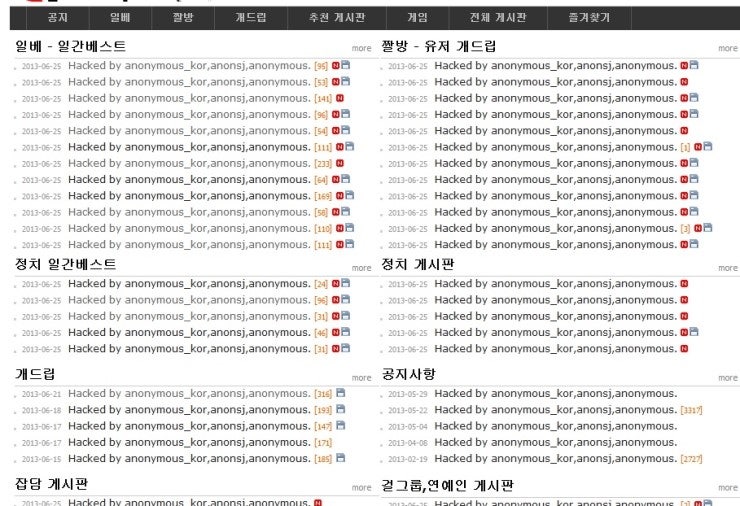Viewport: 740px width, 506px height.
Task: Open the 'Hacked by' post with [233] comments
Action: pyautogui.click(x=189, y=163)
